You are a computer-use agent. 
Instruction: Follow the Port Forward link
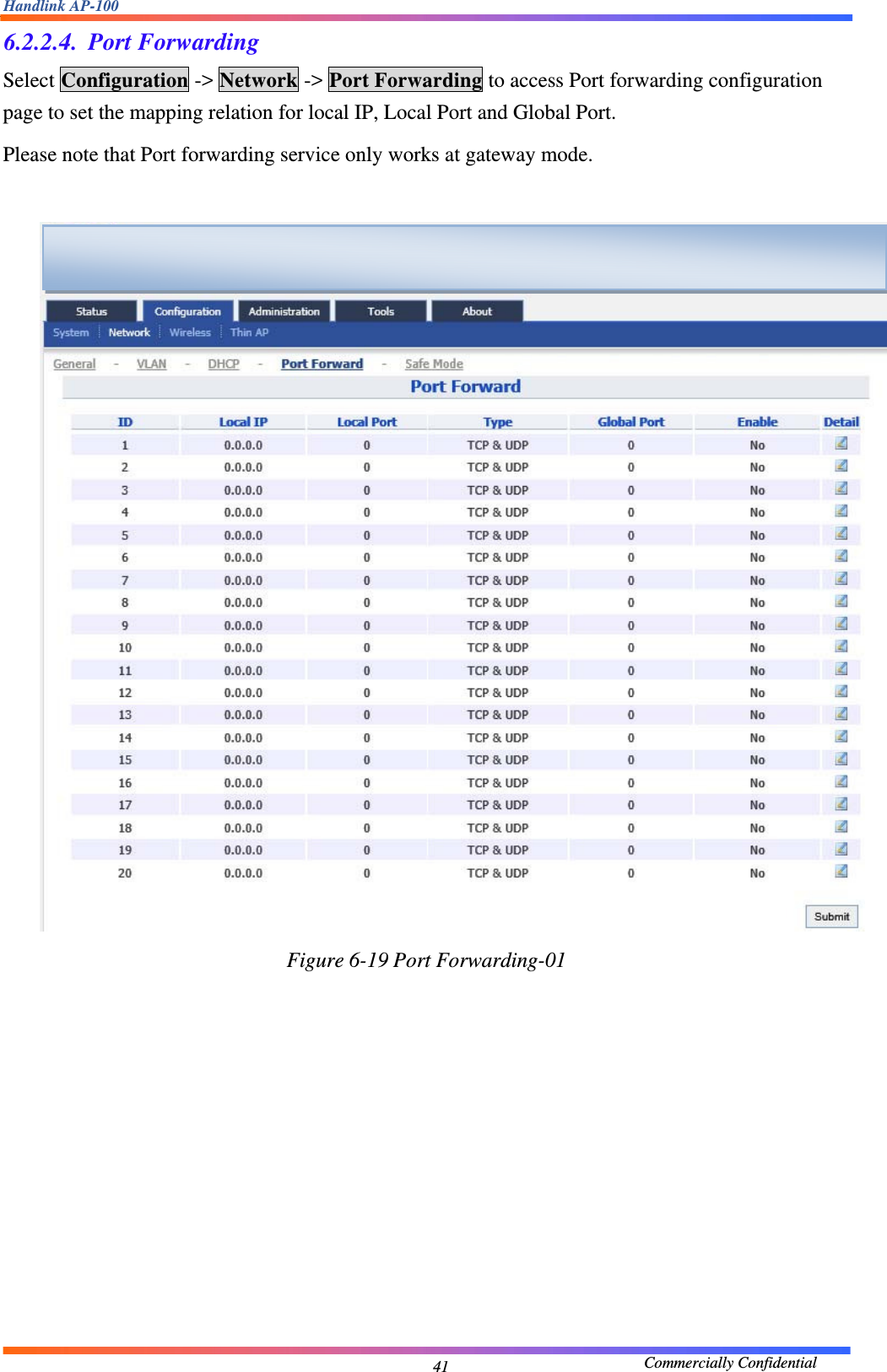[322, 364]
